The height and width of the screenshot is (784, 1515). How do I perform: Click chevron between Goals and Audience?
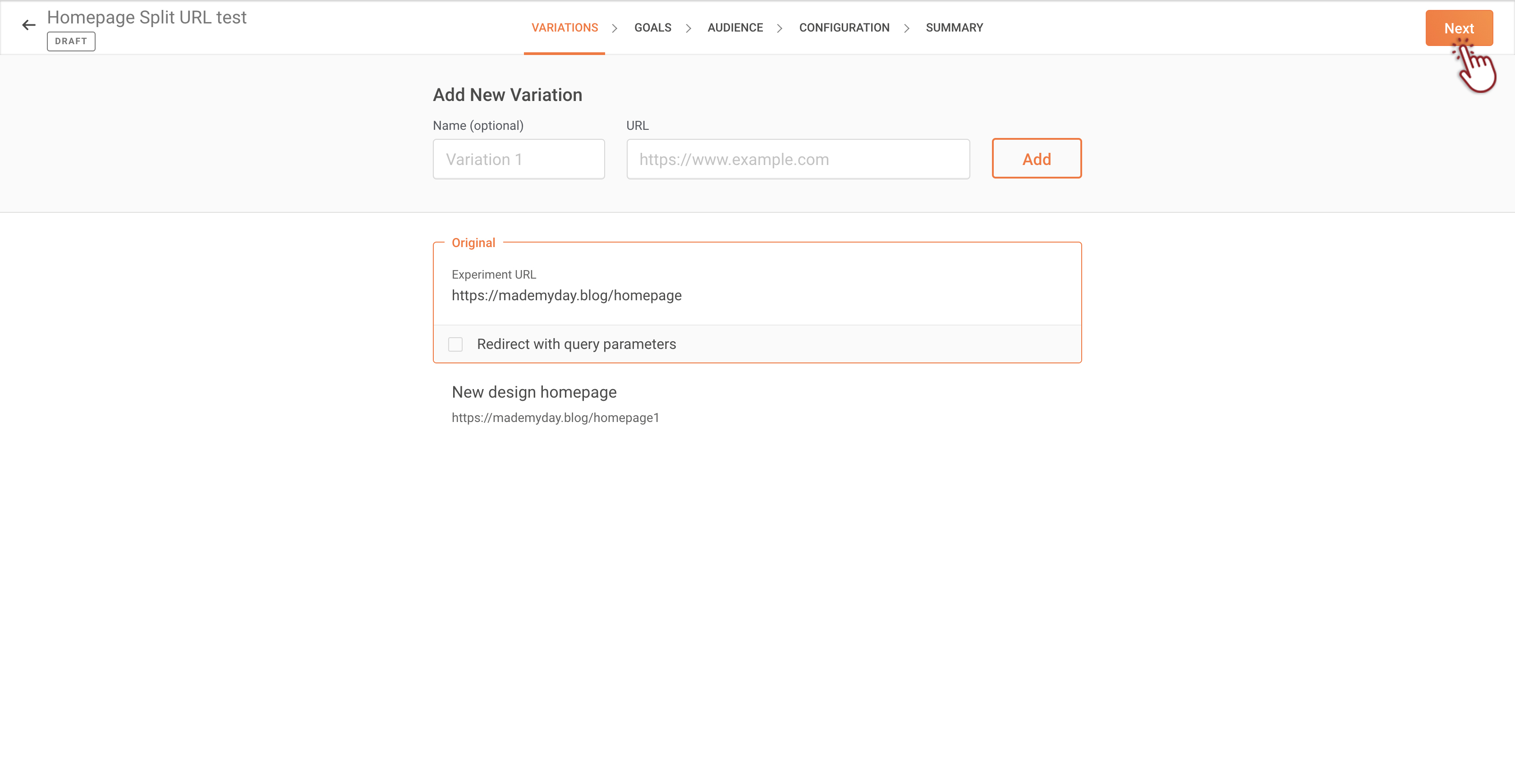click(688, 28)
